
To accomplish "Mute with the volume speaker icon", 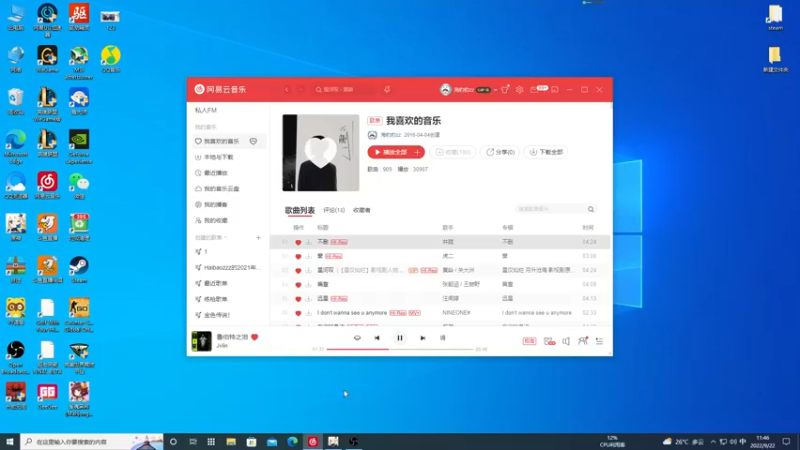I will (566, 341).
